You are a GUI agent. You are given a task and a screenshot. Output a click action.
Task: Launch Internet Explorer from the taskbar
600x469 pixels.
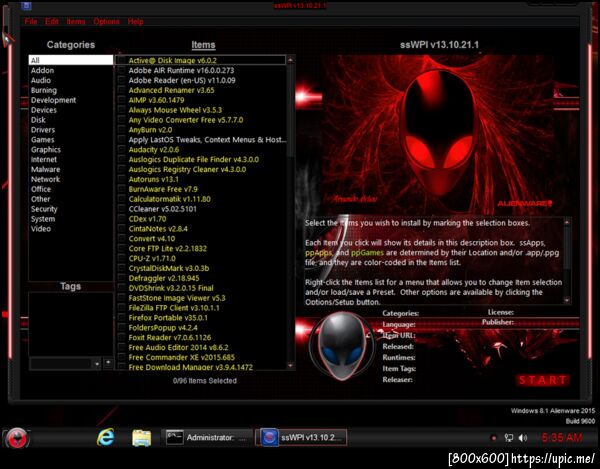(105, 437)
